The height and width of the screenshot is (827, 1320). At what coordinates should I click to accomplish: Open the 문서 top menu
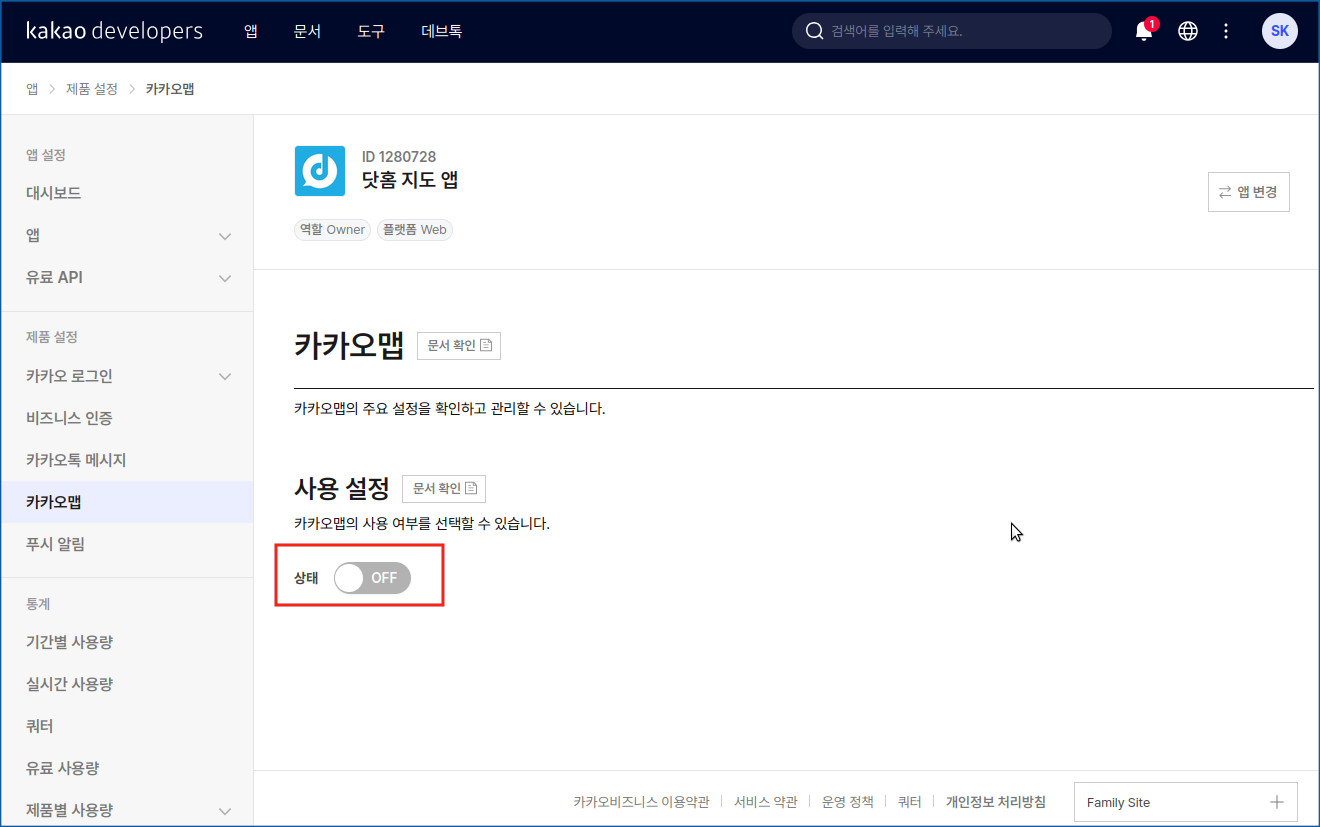pos(307,31)
